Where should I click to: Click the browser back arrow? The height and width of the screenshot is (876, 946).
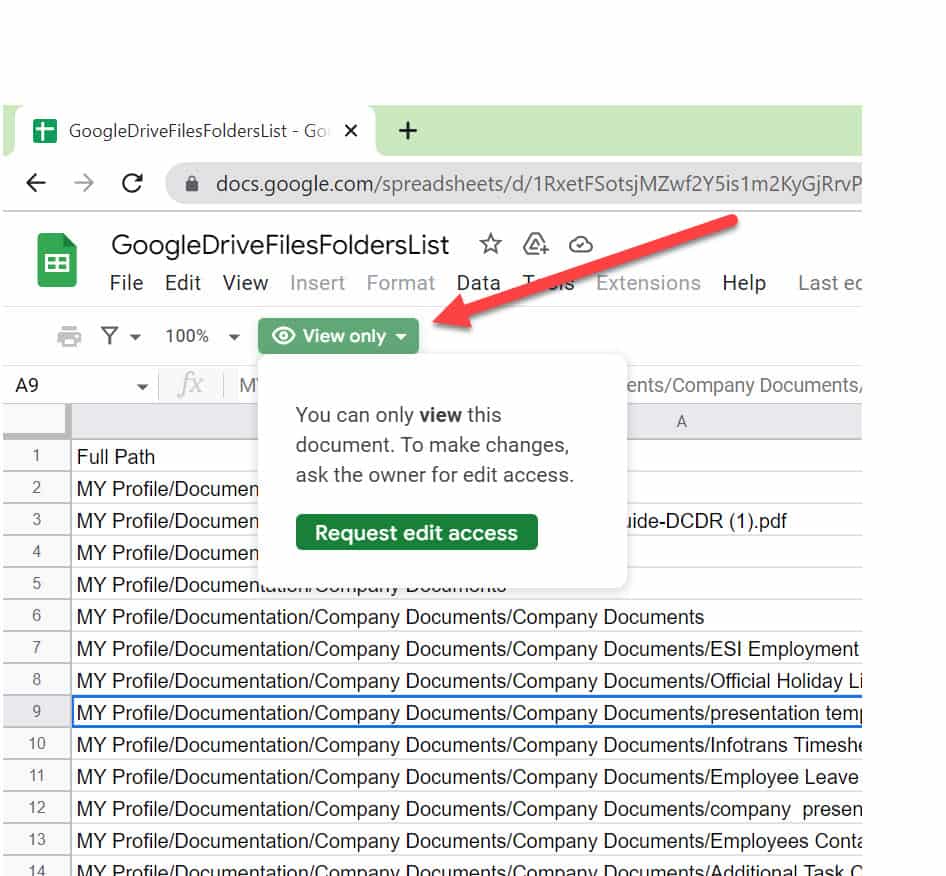pos(36,183)
